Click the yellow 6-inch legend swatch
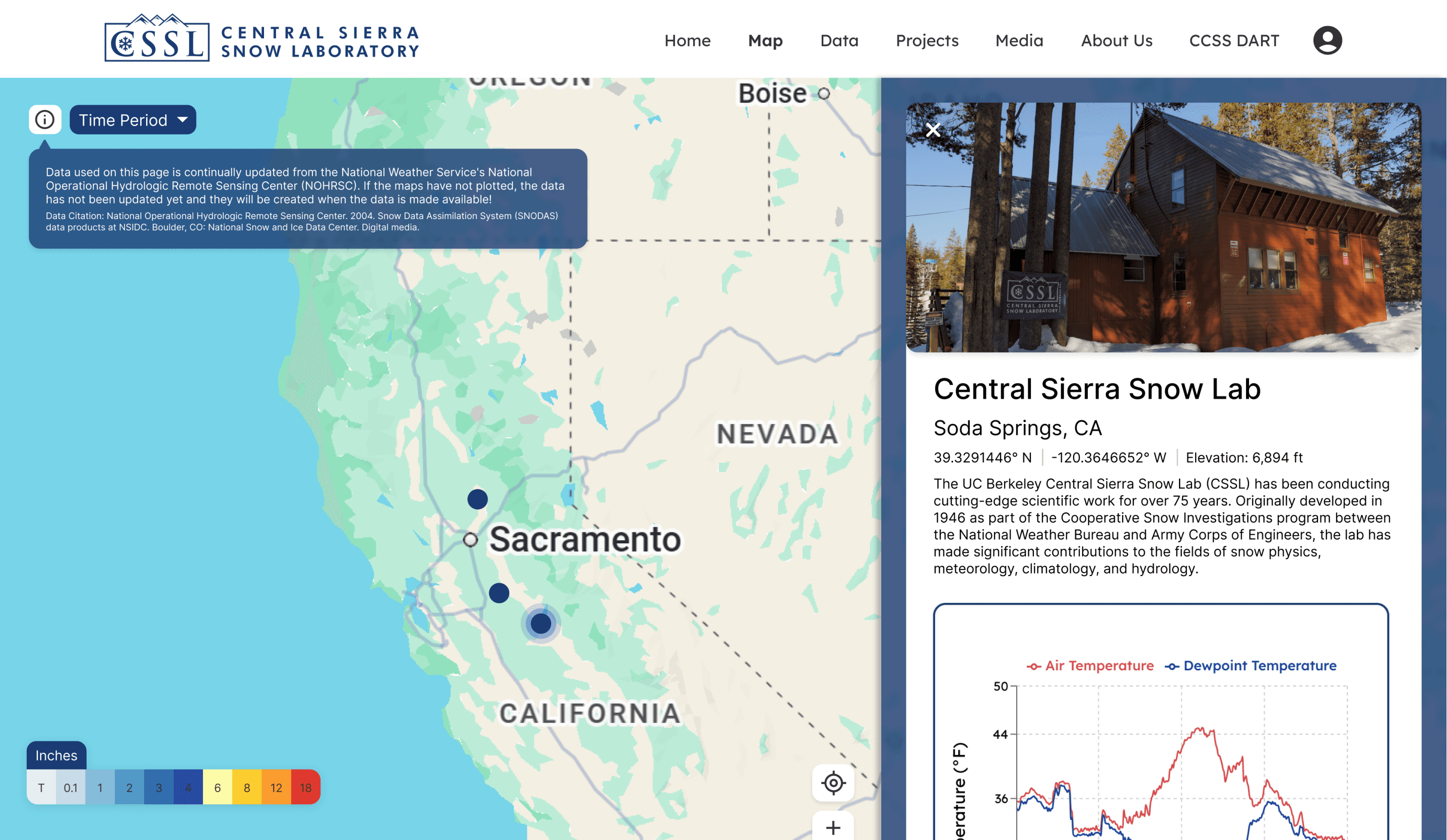This screenshot has height=840, width=1447. 217,787
